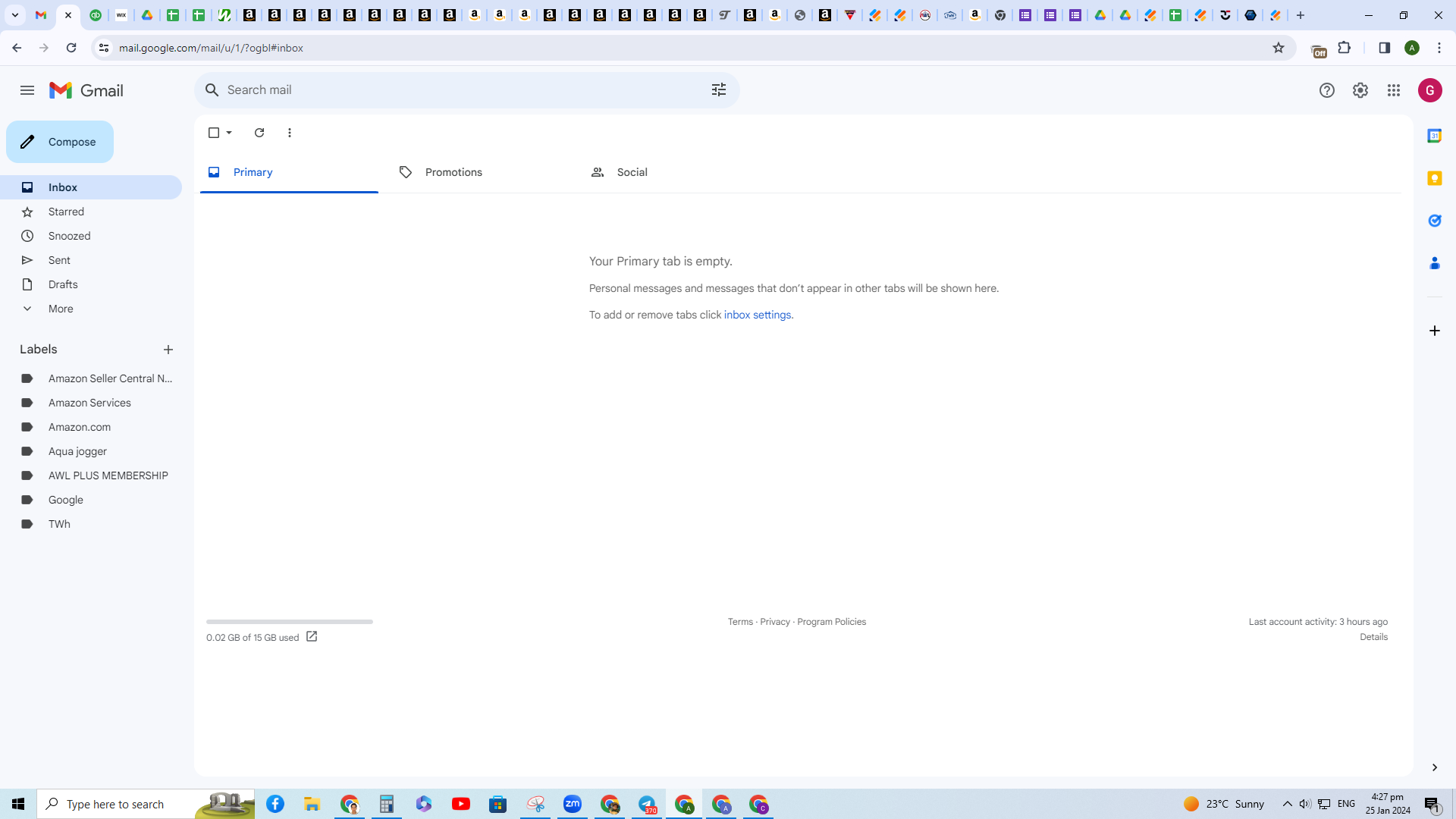This screenshot has height=819, width=1456.
Task: Open the Program Policies link
Action: tap(831, 622)
